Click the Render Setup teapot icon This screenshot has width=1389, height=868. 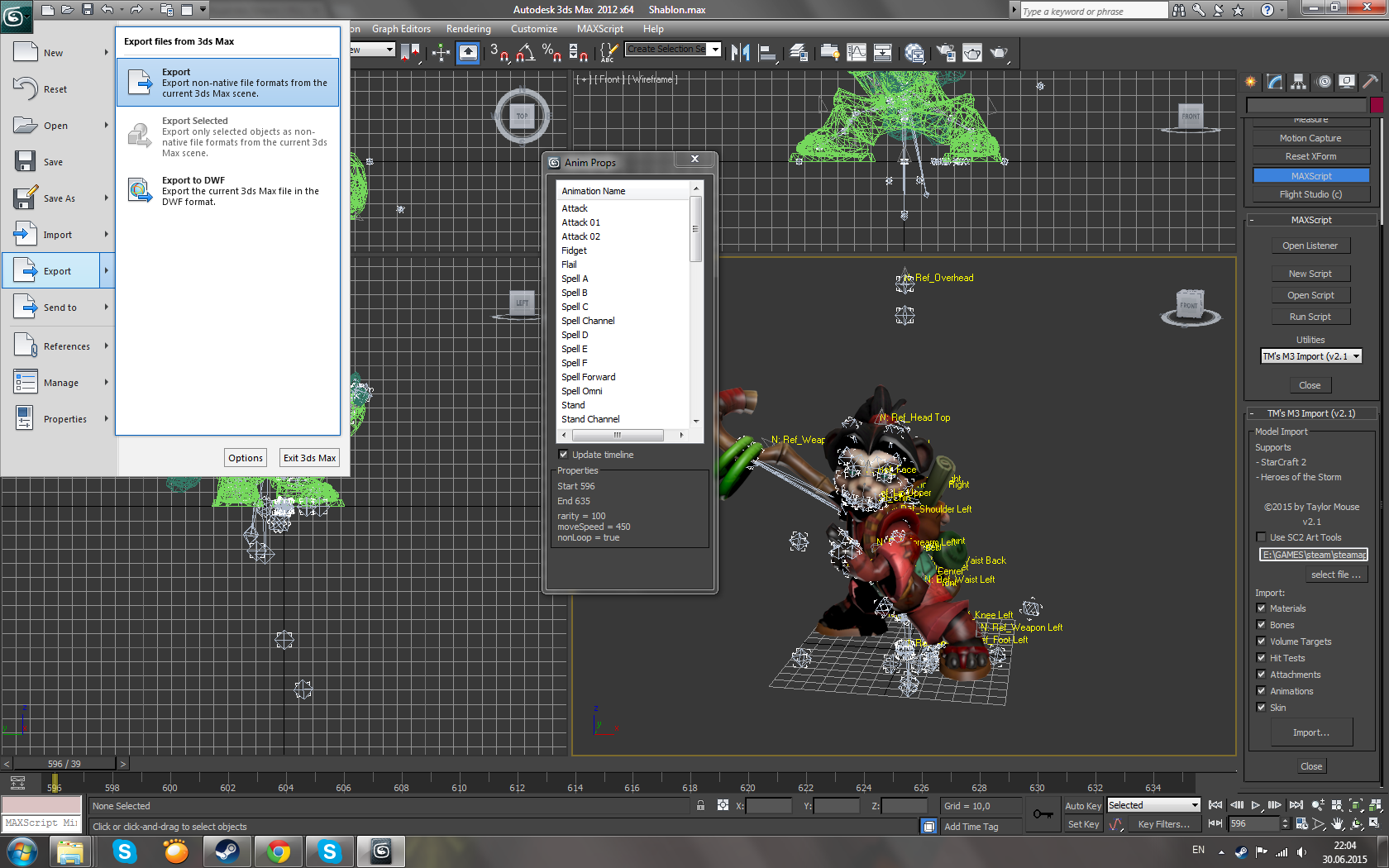[x=947, y=53]
